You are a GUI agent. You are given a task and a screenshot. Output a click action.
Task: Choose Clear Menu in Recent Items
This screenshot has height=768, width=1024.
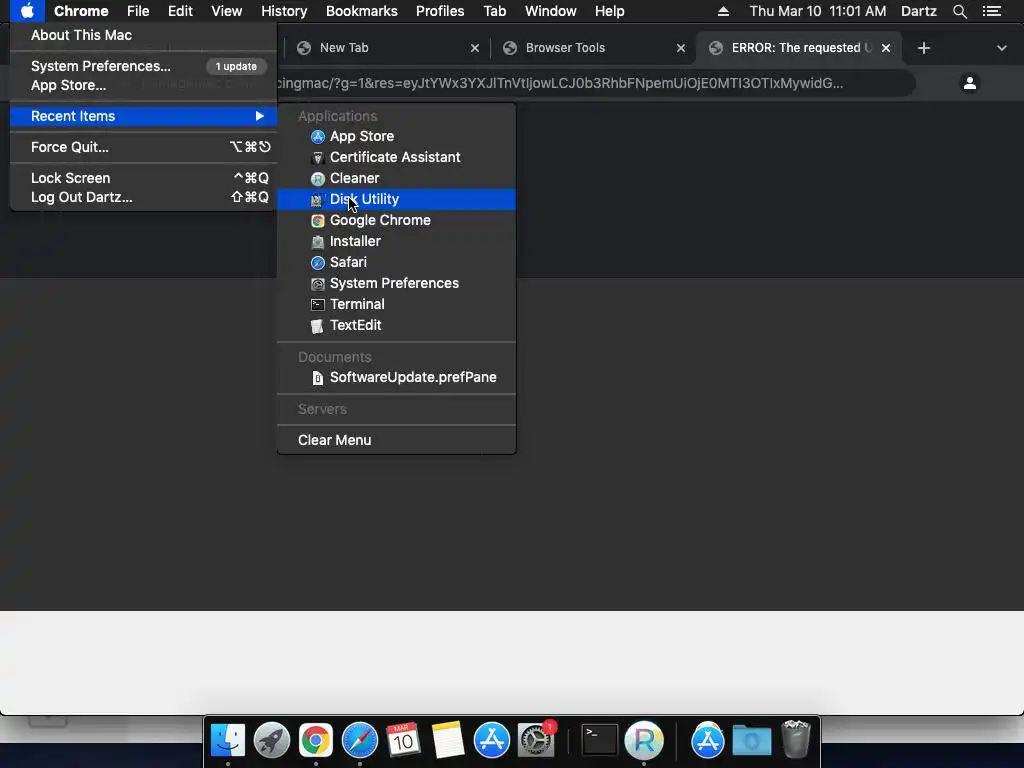396,440
